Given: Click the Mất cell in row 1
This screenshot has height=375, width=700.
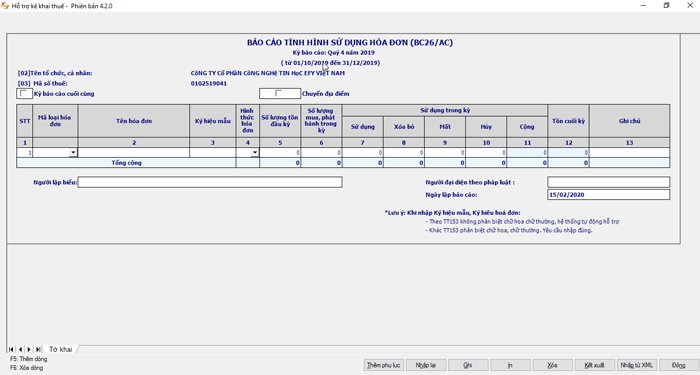Looking at the screenshot, I should (445, 153).
